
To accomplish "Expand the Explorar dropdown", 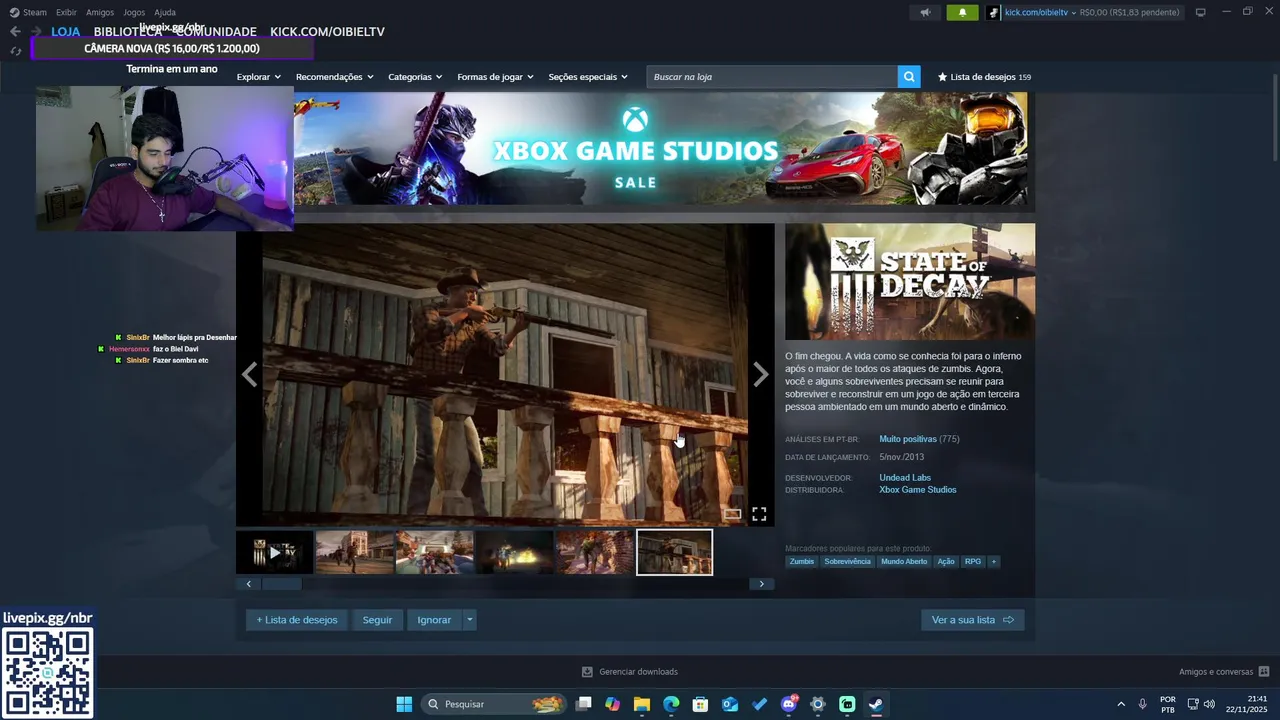I will [x=259, y=77].
